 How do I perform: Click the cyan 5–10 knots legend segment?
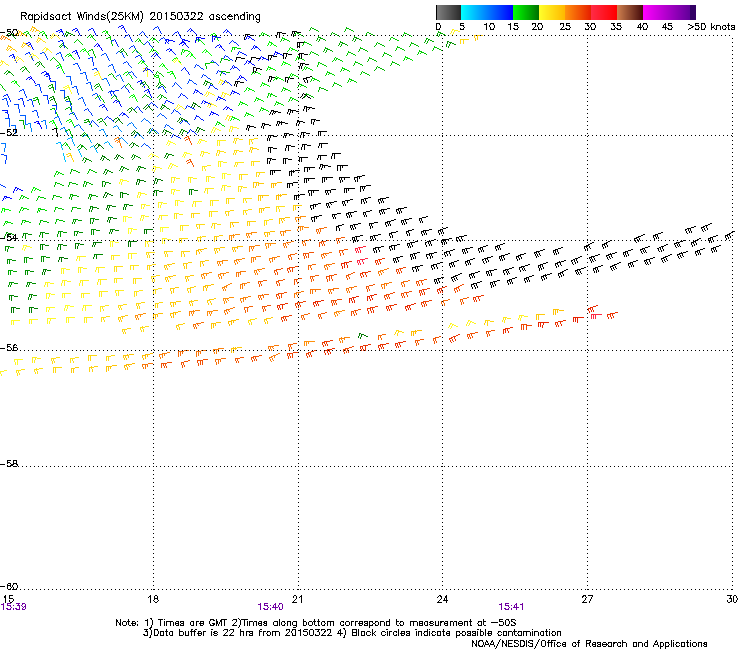[x=474, y=12]
